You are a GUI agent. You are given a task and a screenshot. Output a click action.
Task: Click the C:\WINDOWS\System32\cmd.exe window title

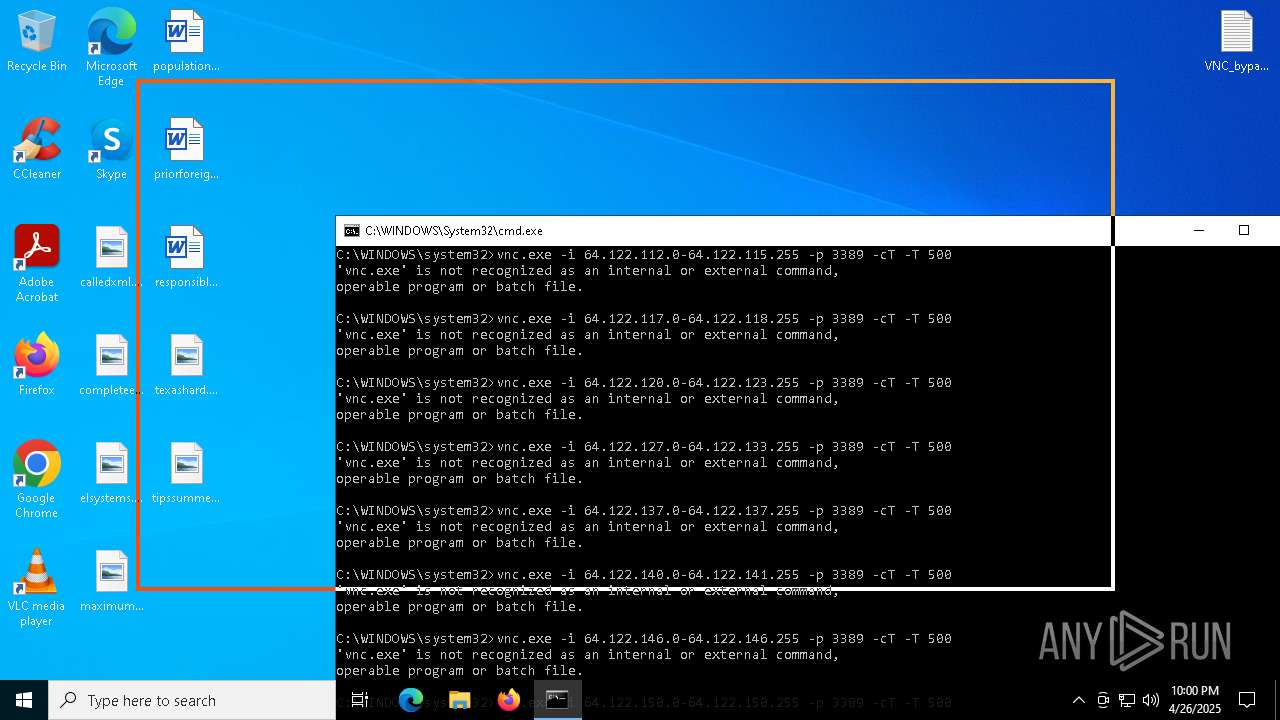tap(454, 230)
